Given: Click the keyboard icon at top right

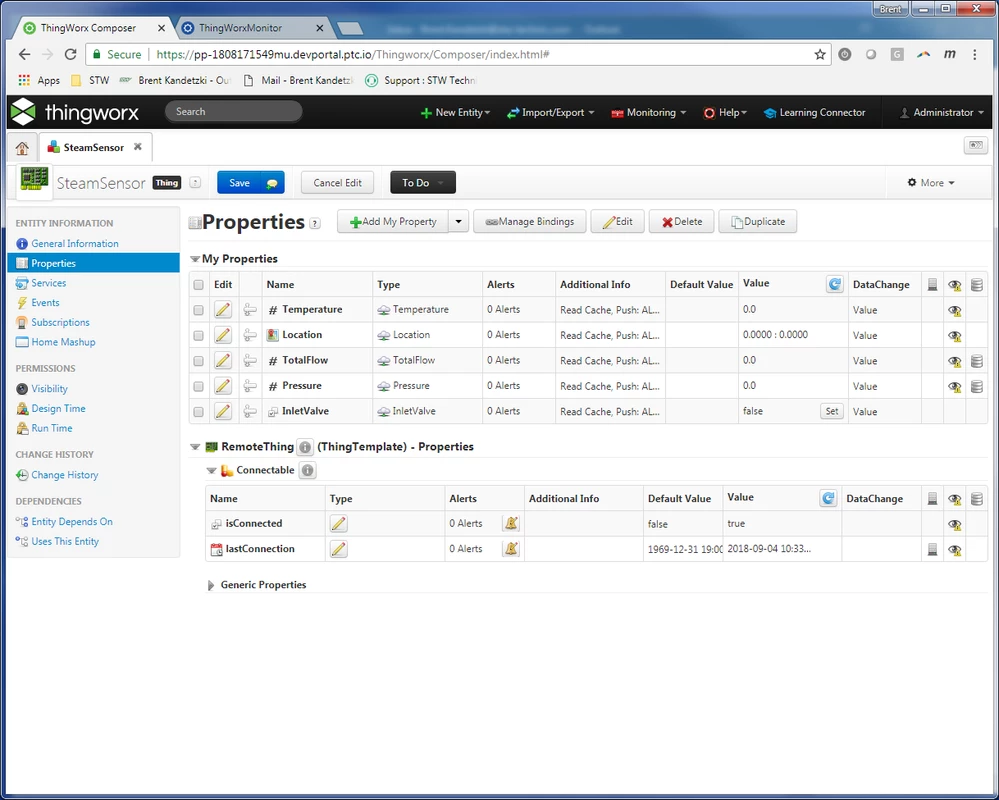Looking at the screenshot, I should point(975,146).
